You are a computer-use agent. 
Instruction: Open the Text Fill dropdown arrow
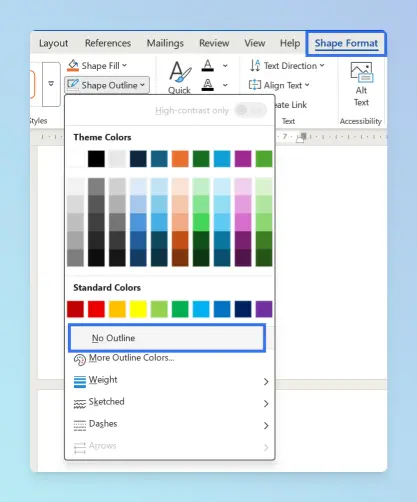tap(225, 66)
